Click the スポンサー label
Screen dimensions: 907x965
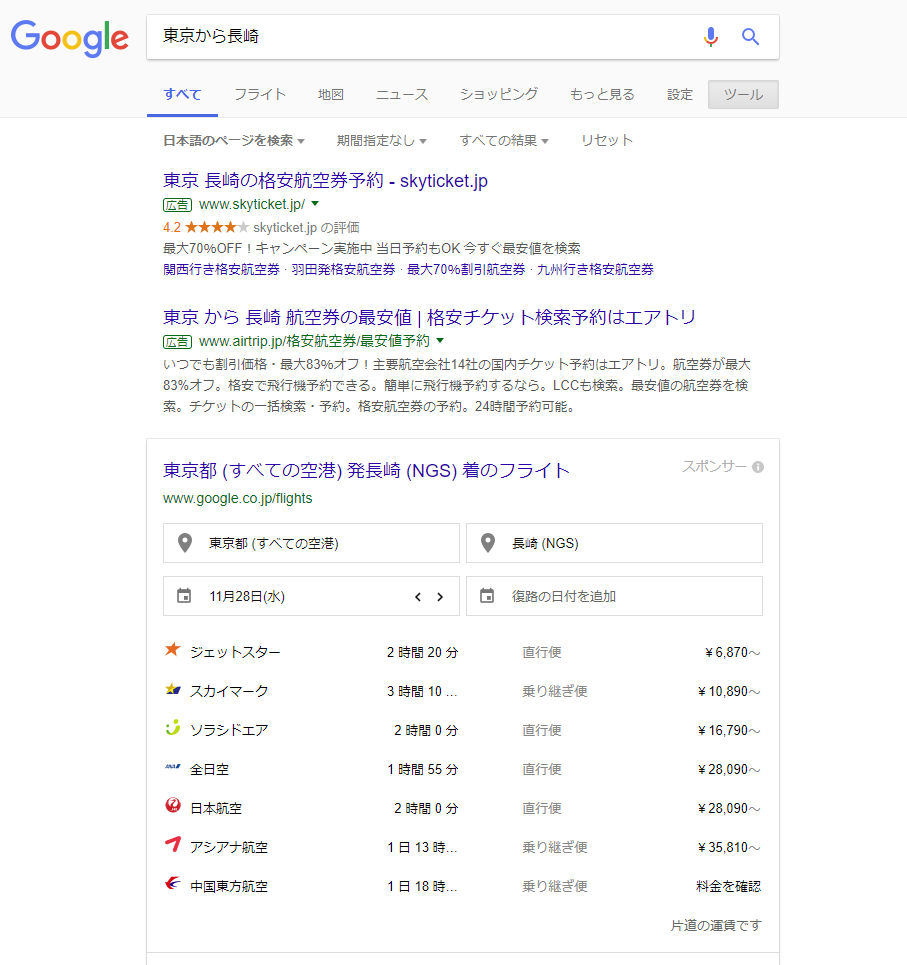714,466
